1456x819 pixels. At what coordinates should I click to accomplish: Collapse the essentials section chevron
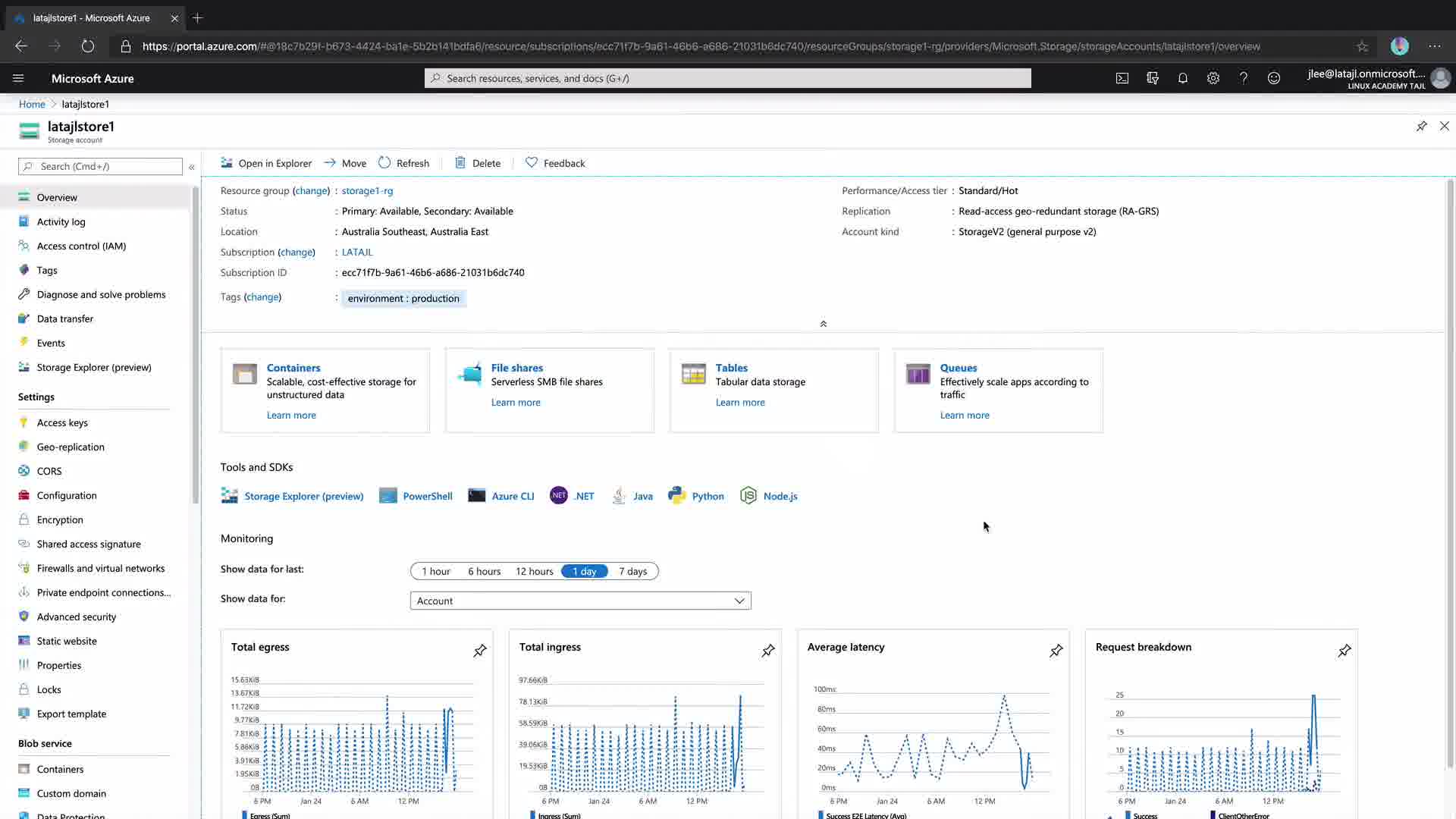click(x=823, y=324)
